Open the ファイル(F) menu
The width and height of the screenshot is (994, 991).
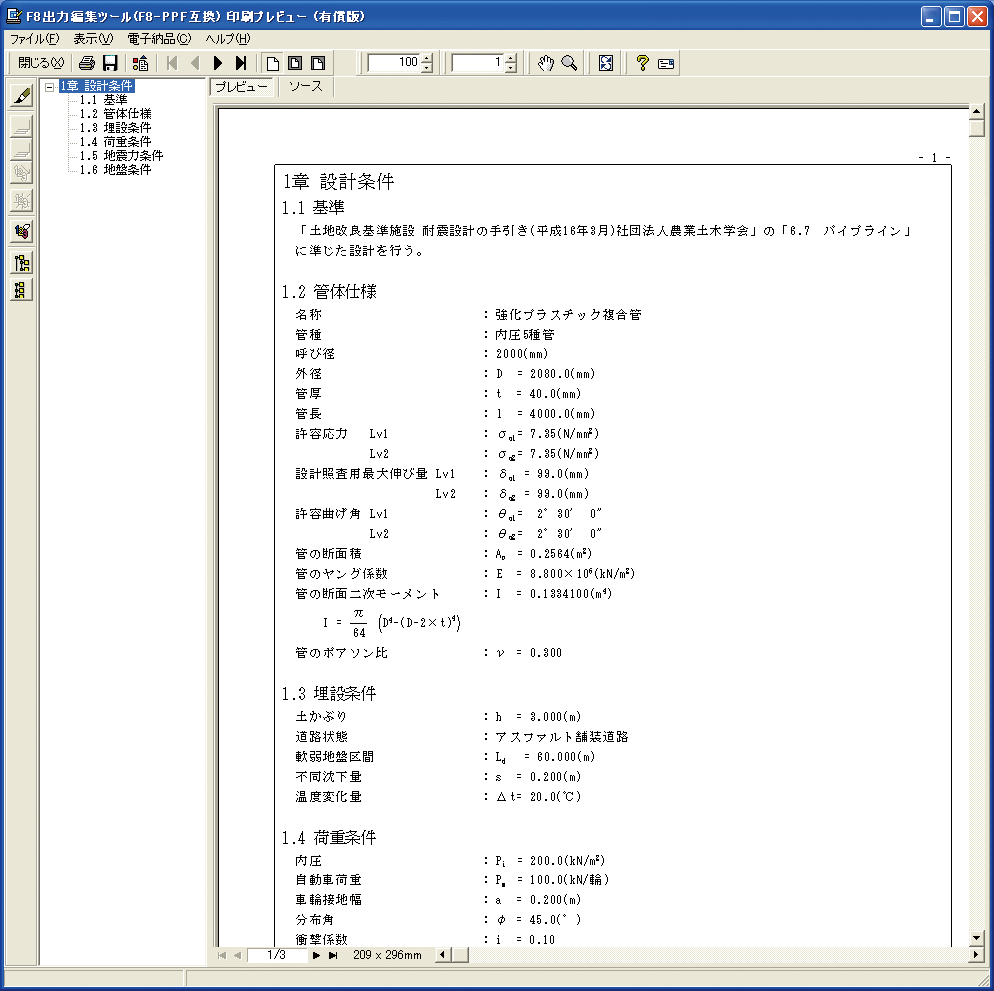(34, 39)
